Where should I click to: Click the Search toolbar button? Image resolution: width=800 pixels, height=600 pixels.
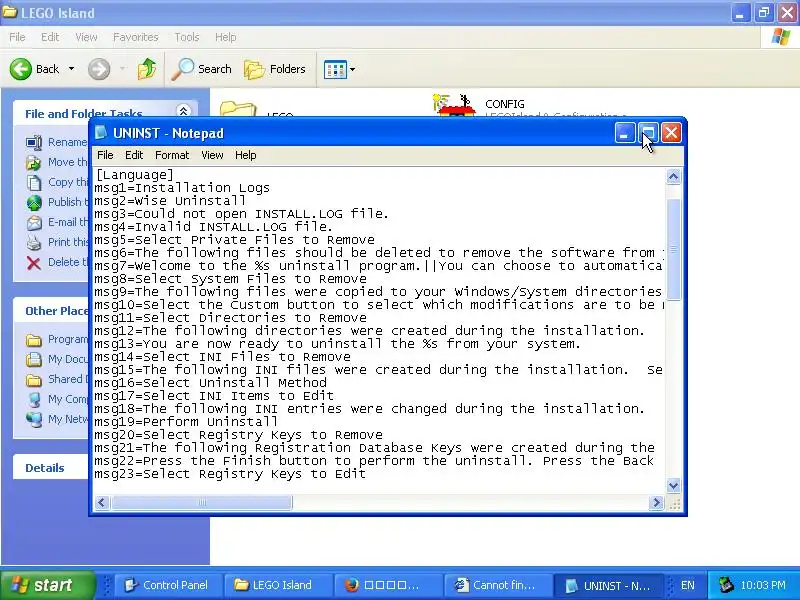point(202,69)
